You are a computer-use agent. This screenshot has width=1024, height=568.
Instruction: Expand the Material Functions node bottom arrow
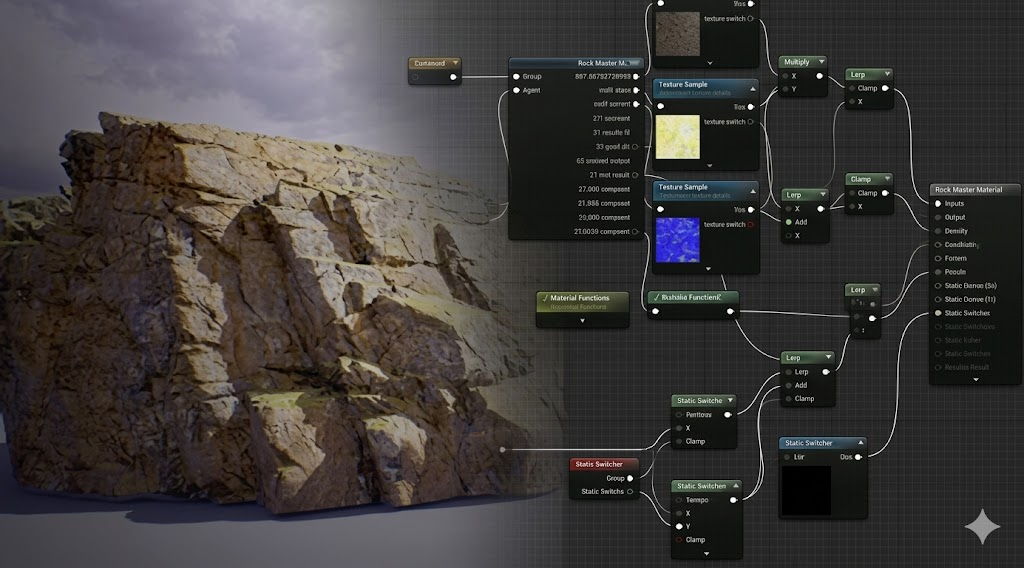coord(583,322)
